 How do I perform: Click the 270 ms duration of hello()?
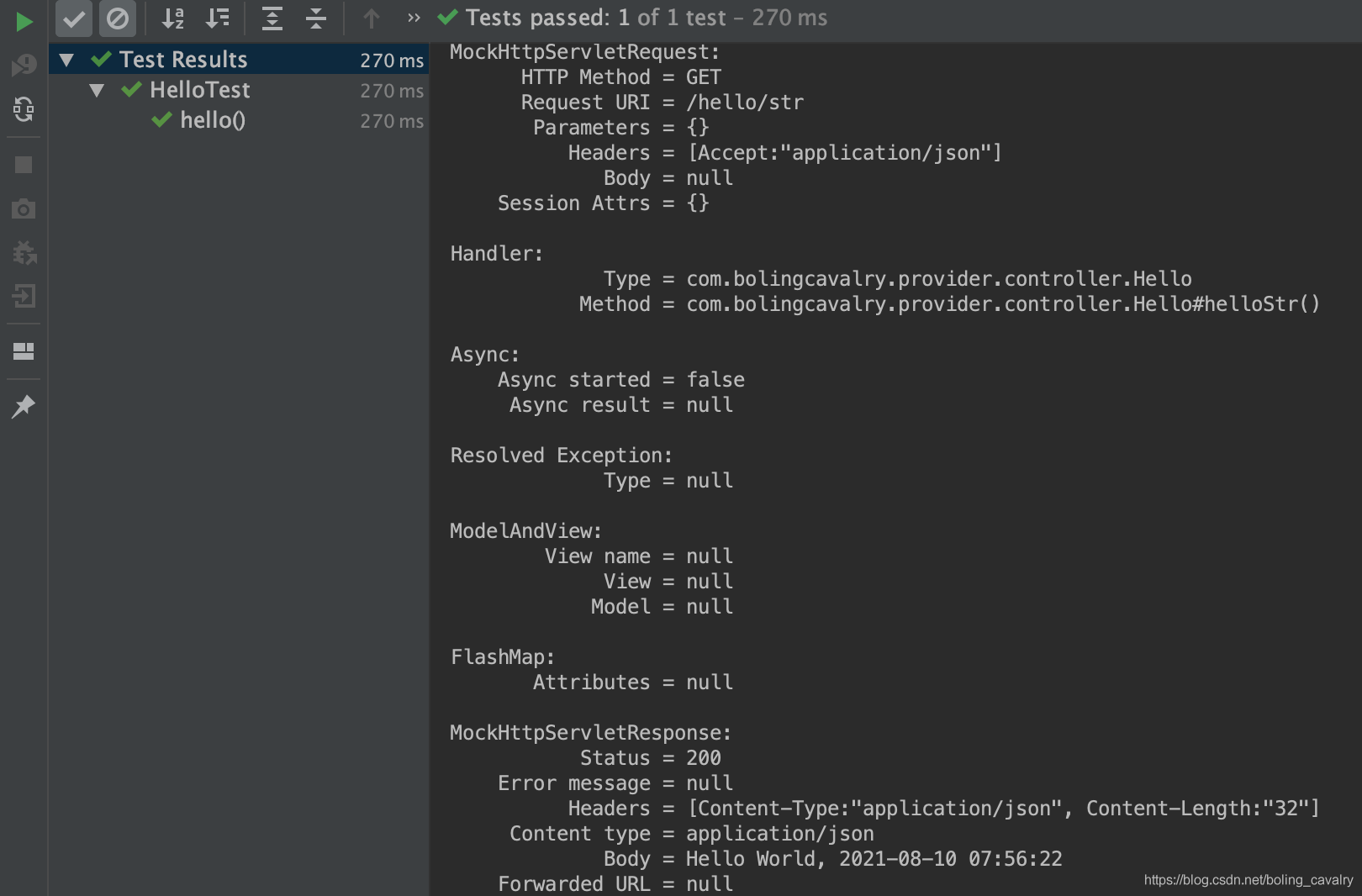pos(392,121)
